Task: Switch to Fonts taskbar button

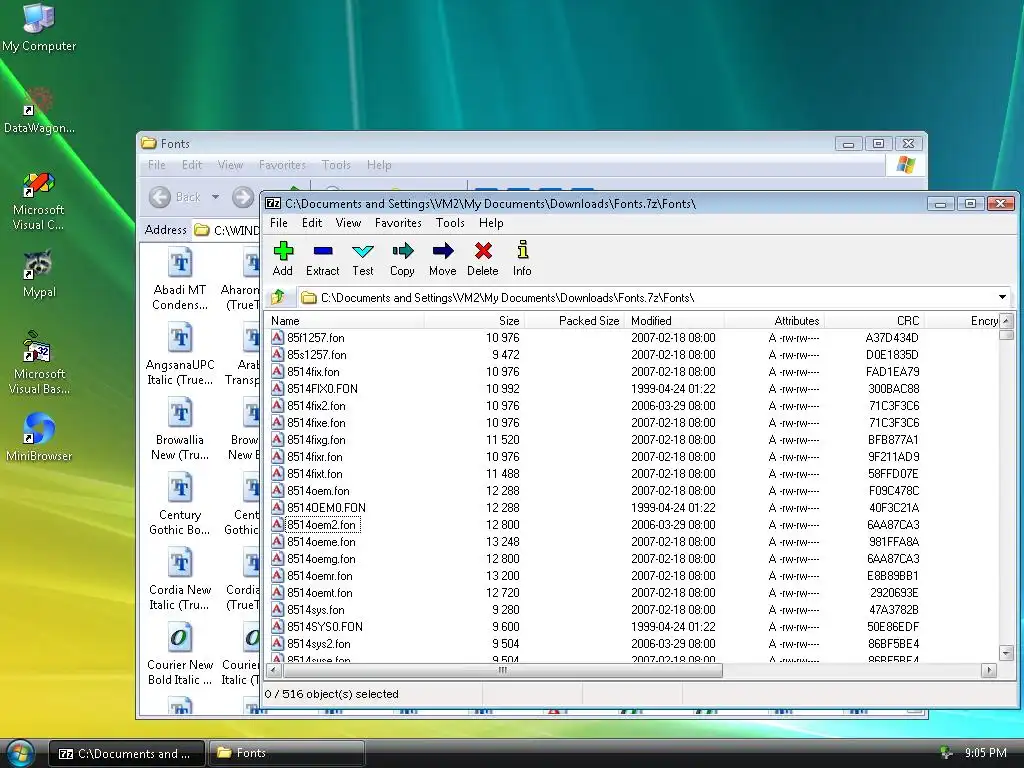Action: pyautogui.click(x=287, y=754)
